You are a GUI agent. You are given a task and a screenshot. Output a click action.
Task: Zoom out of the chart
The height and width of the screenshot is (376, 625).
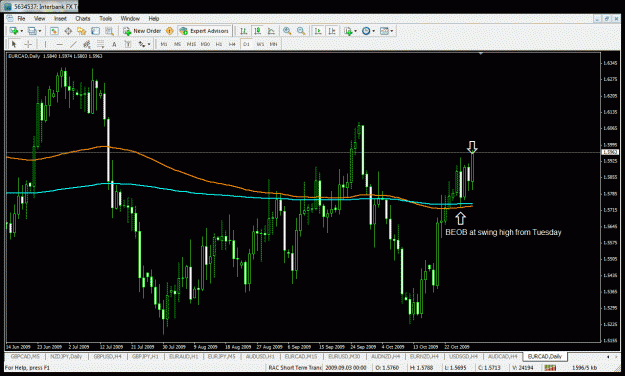pos(301,31)
